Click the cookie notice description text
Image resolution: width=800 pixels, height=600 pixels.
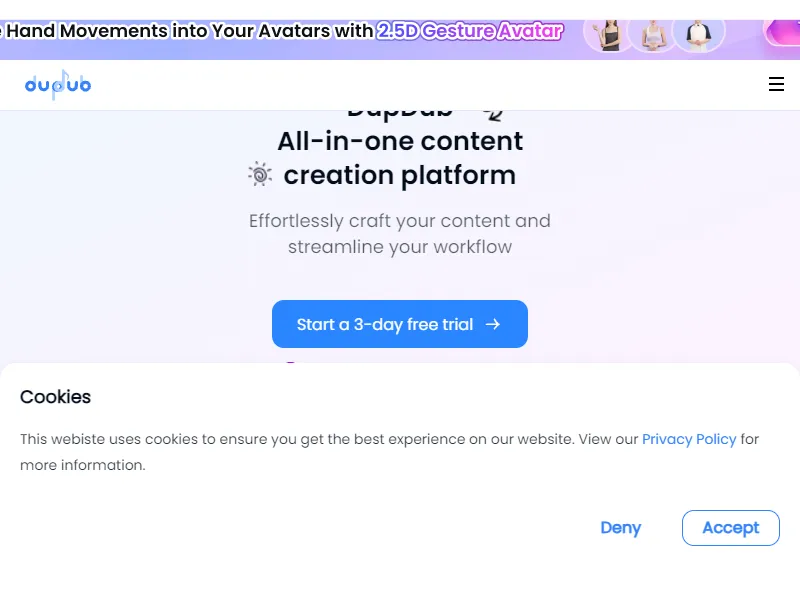389,452
